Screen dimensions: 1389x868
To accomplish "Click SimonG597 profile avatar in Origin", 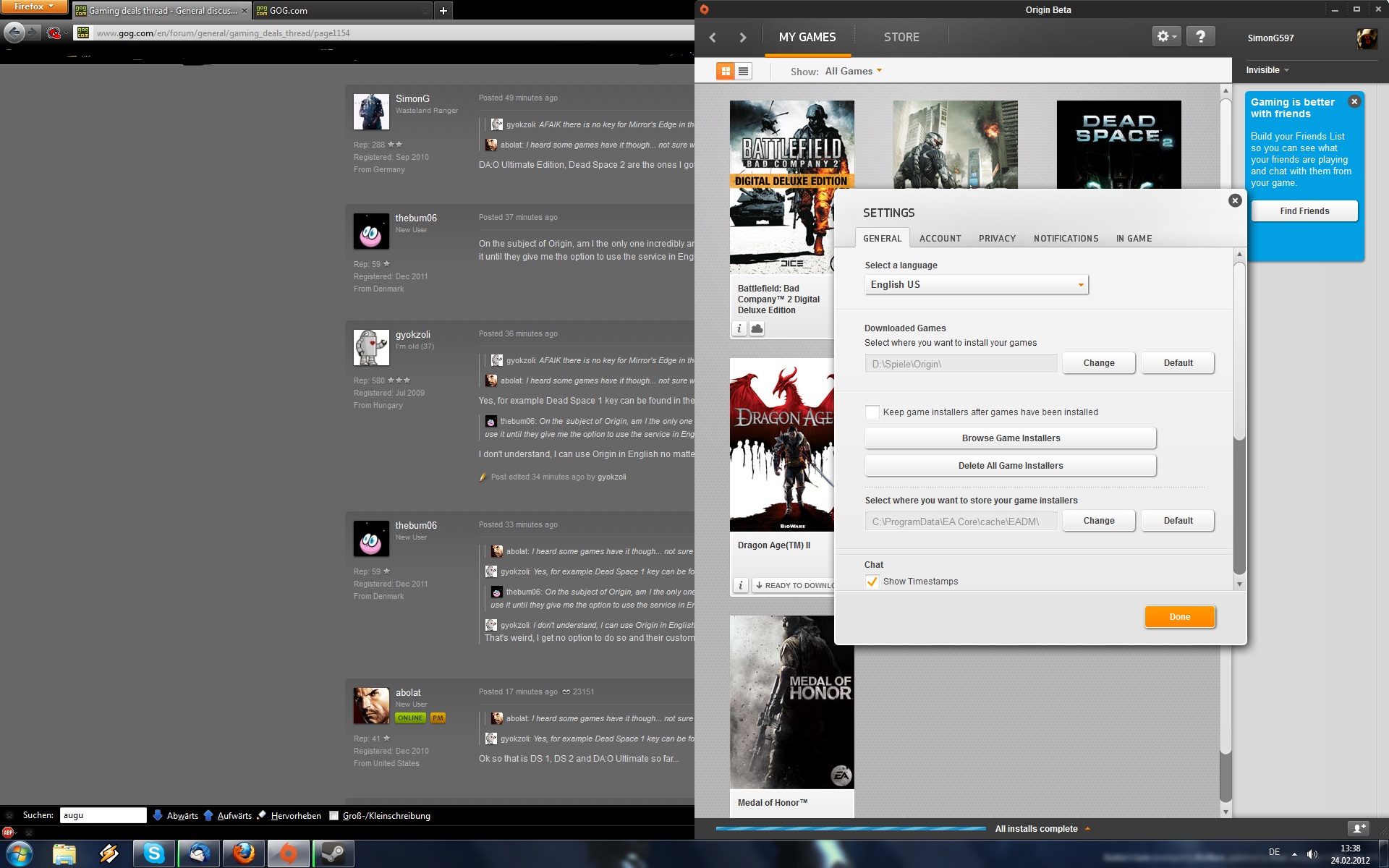I will tap(1367, 38).
